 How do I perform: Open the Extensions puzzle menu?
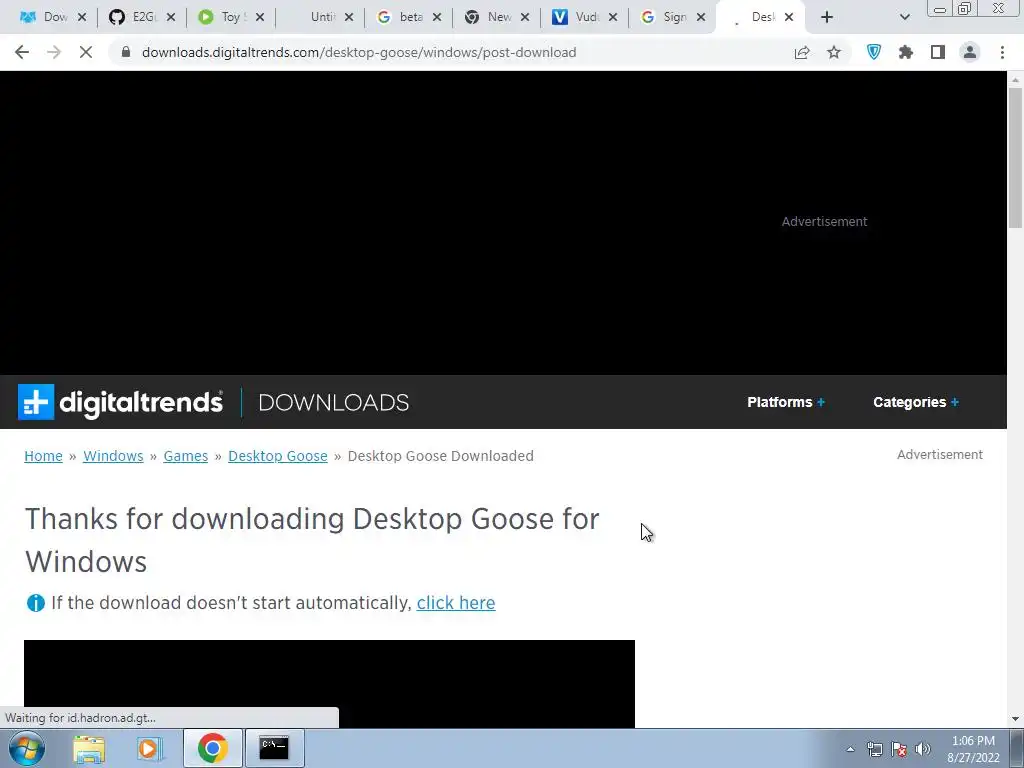[x=906, y=52]
